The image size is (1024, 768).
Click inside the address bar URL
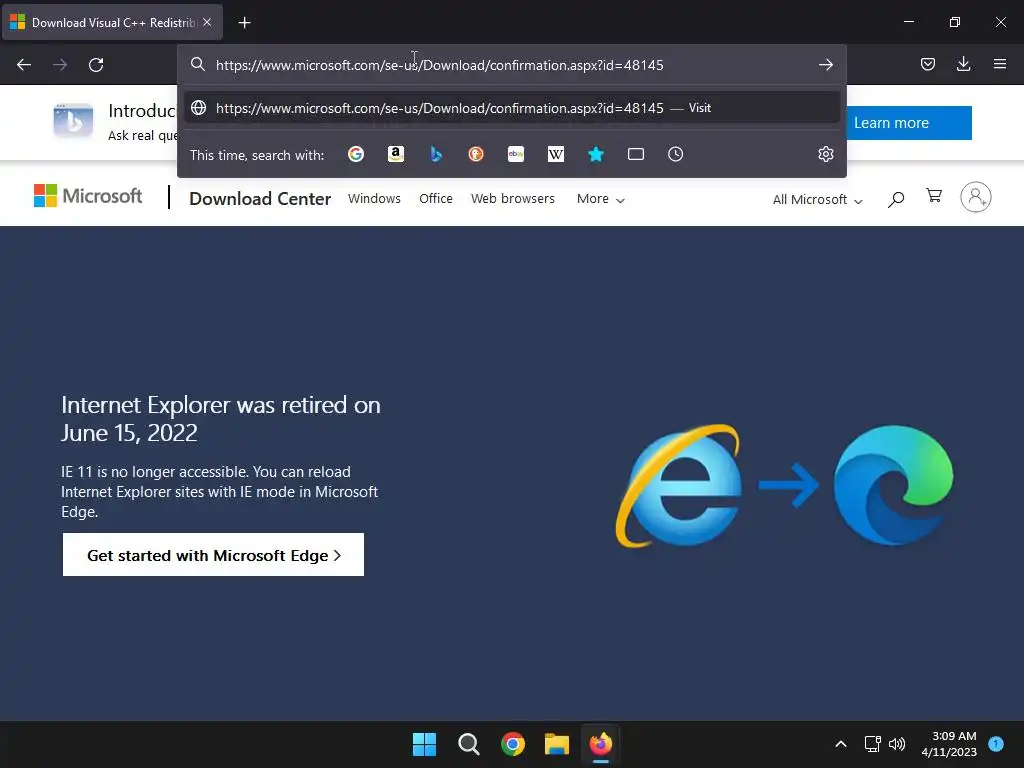point(440,65)
